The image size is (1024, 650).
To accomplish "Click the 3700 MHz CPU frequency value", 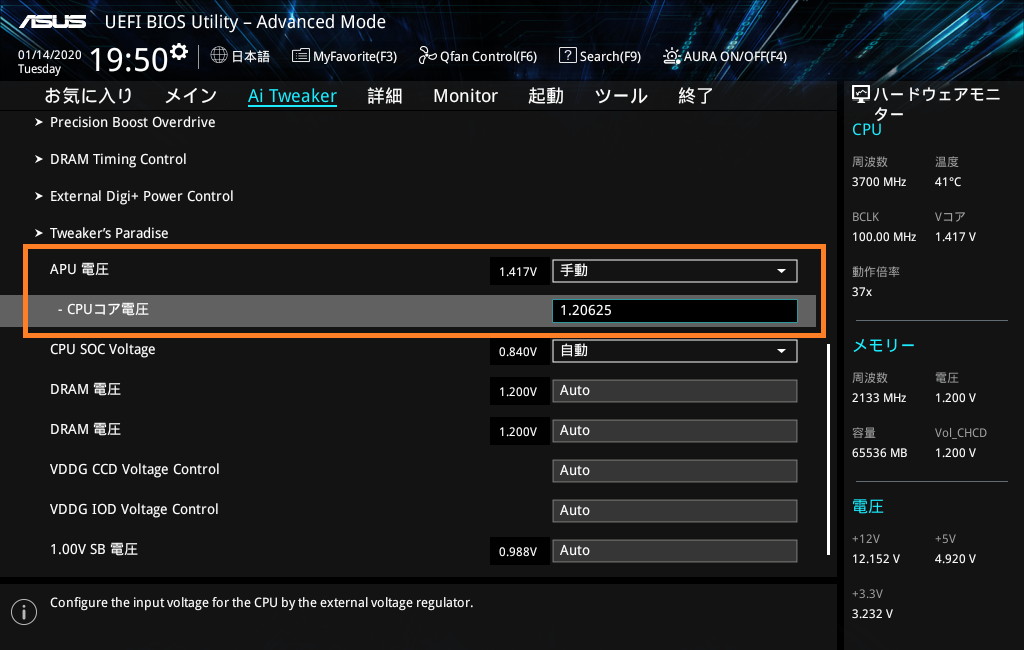I will pyautogui.click(x=879, y=182).
